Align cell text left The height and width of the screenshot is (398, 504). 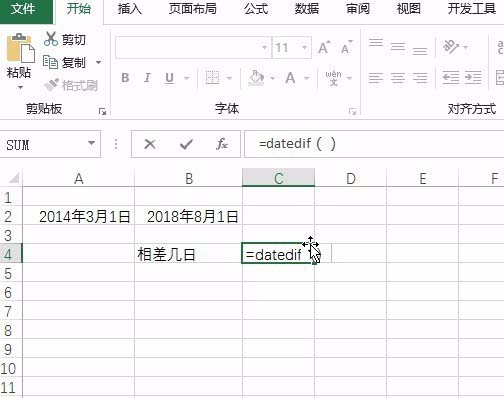tap(376, 78)
